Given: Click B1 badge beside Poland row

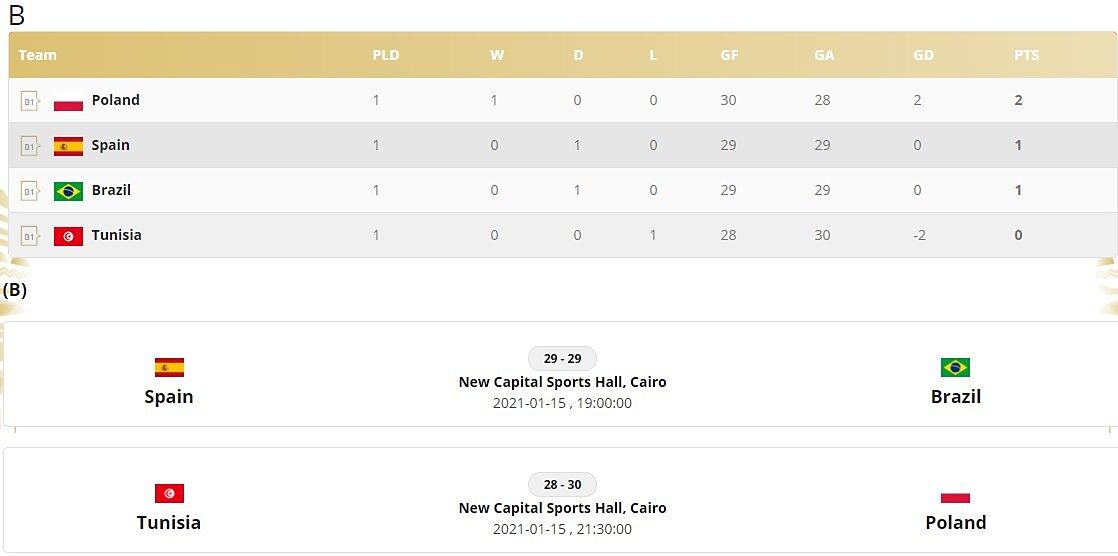Looking at the screenshot, I should (x=29, y=101).
